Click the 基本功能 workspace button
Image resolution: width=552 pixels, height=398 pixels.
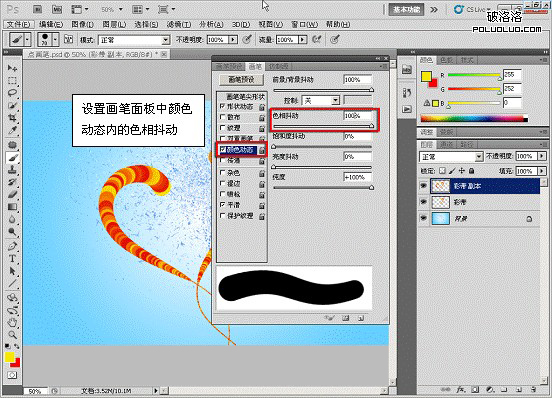point(406,10)
